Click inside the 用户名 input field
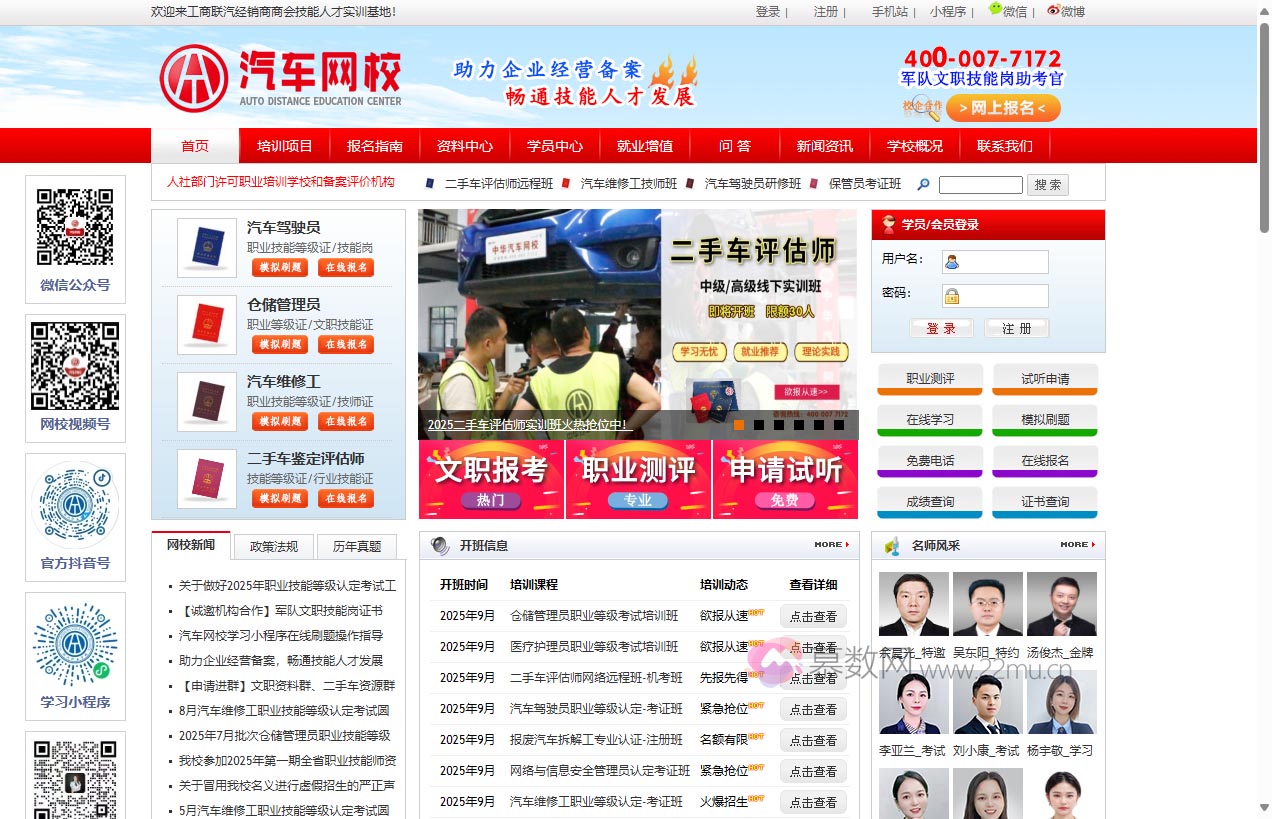Image resolution: width=1272 pixels, height=819 pixels. click(x=1000, y=262)
